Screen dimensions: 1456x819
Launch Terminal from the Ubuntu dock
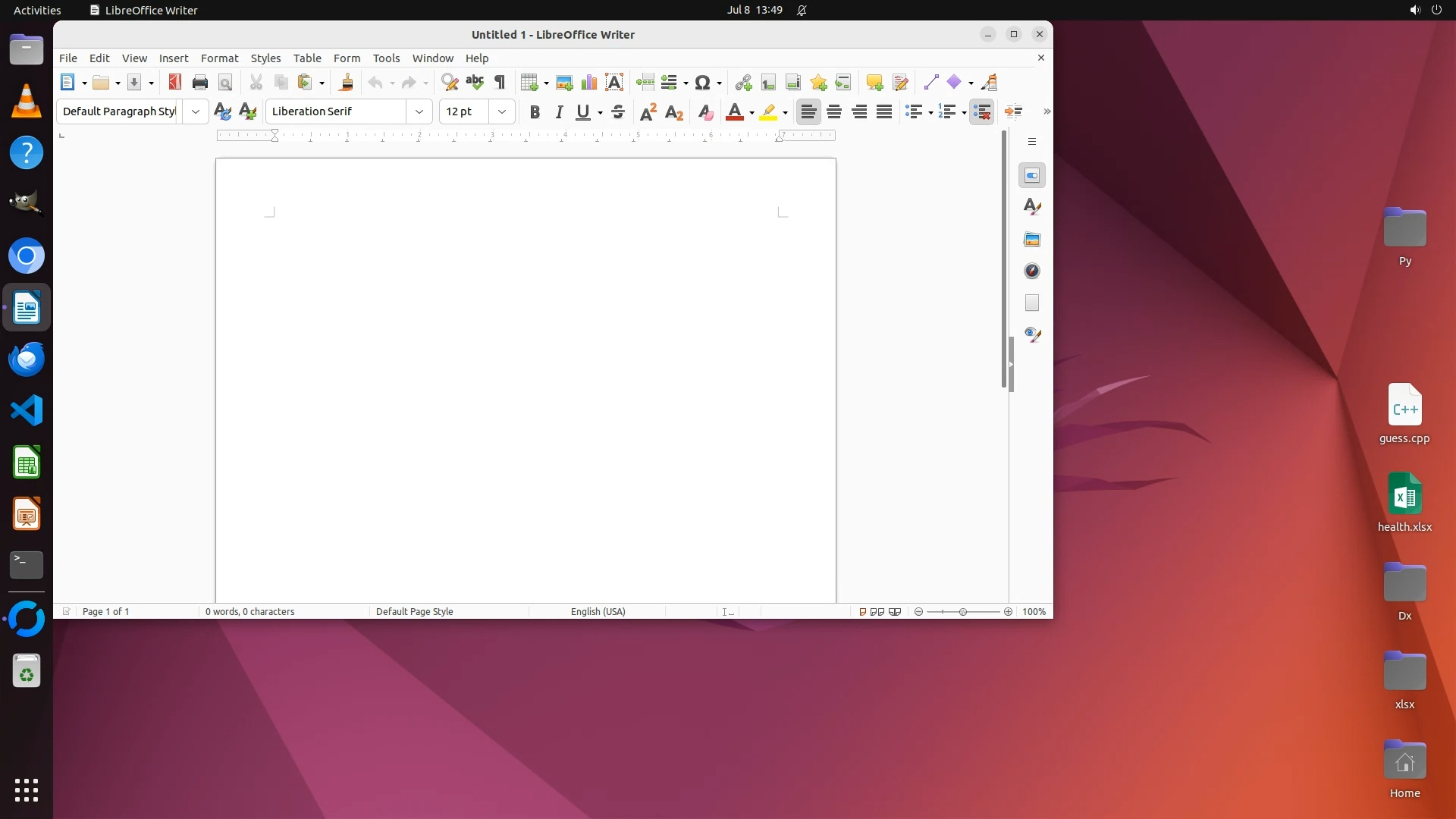pos(27,565)
